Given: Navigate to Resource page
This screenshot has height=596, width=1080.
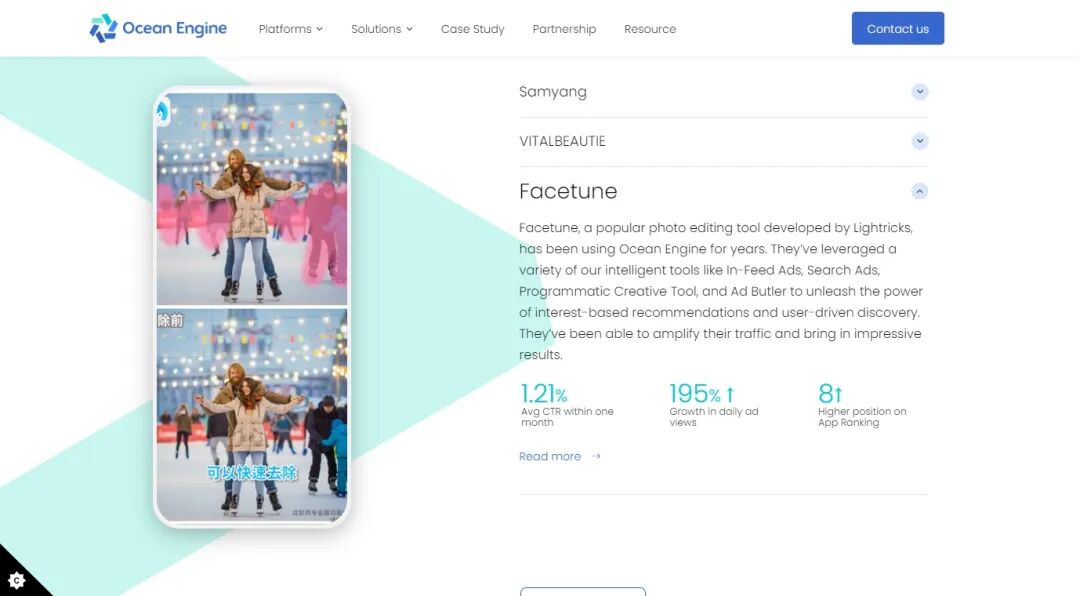Looking at the screenshot, I should (650, 29).
